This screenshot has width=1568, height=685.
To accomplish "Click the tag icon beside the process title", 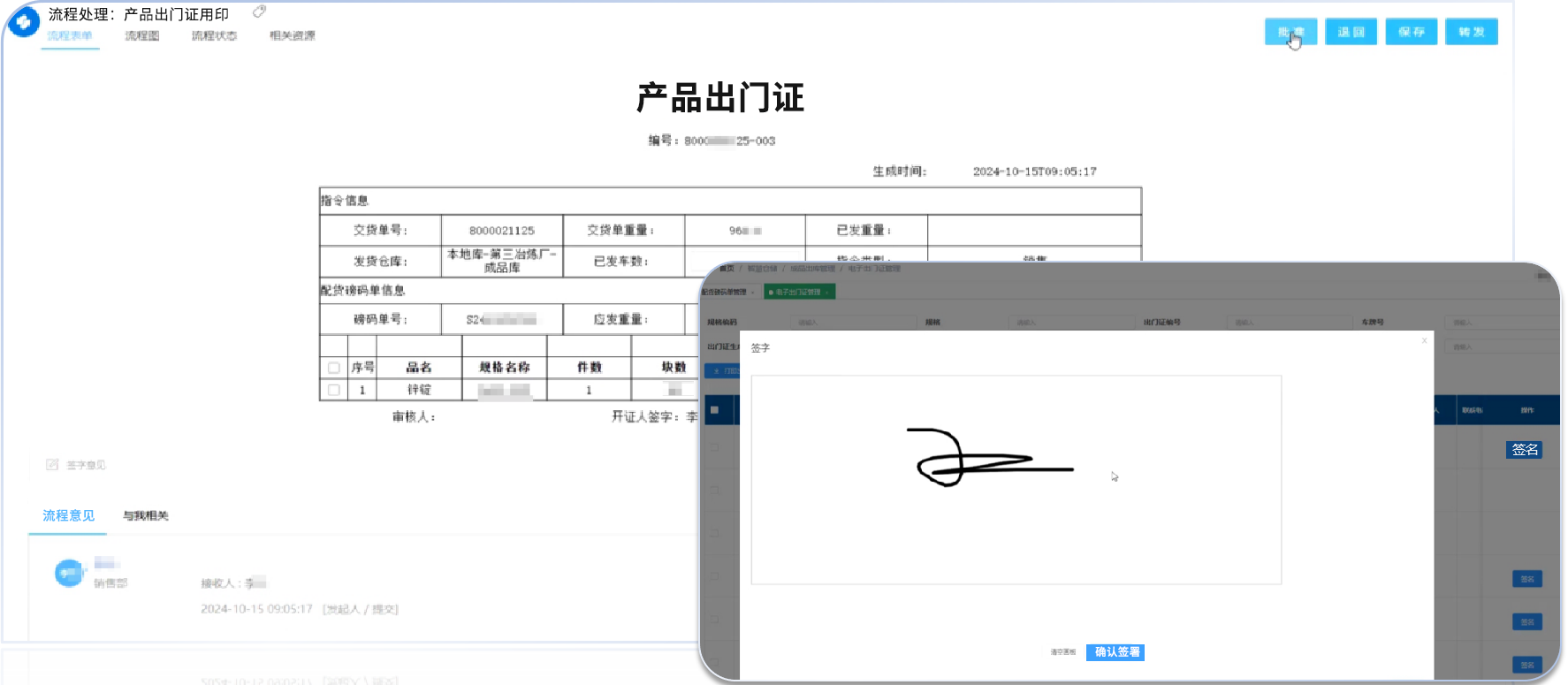I will pos(259,11).
